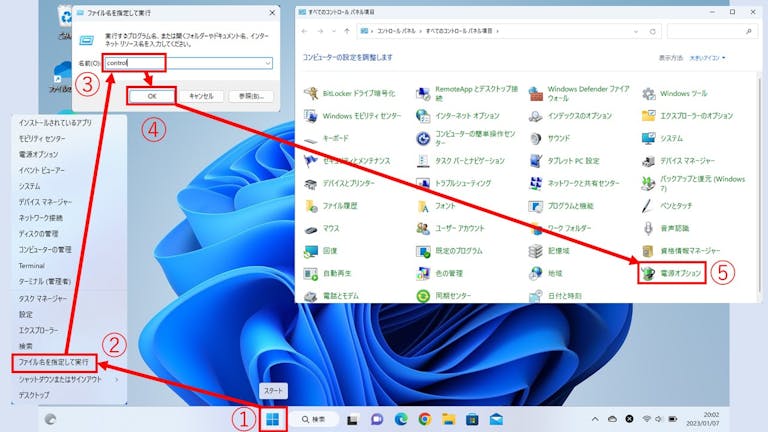Open 自動再生 item

point(328,273)
